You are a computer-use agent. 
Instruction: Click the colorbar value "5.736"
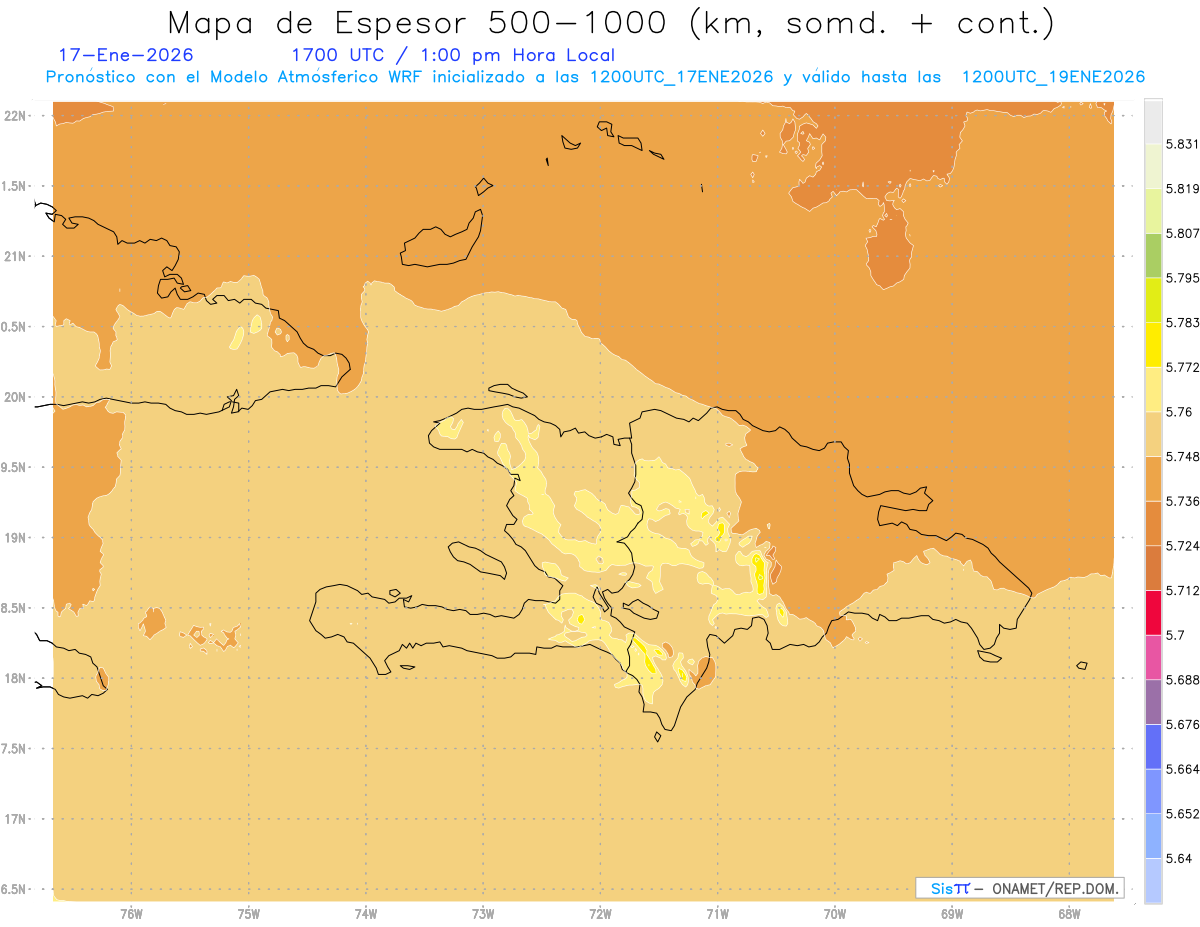tap(1182, 501)
